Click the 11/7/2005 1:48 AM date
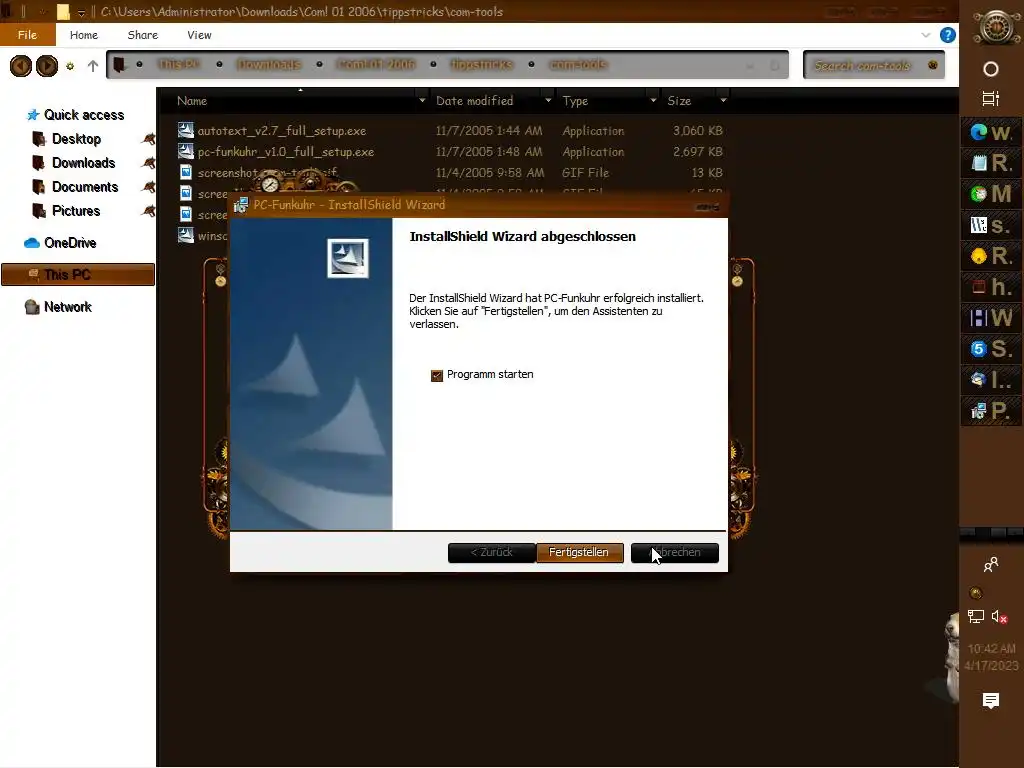The image size is (1024, 768). 489,152
